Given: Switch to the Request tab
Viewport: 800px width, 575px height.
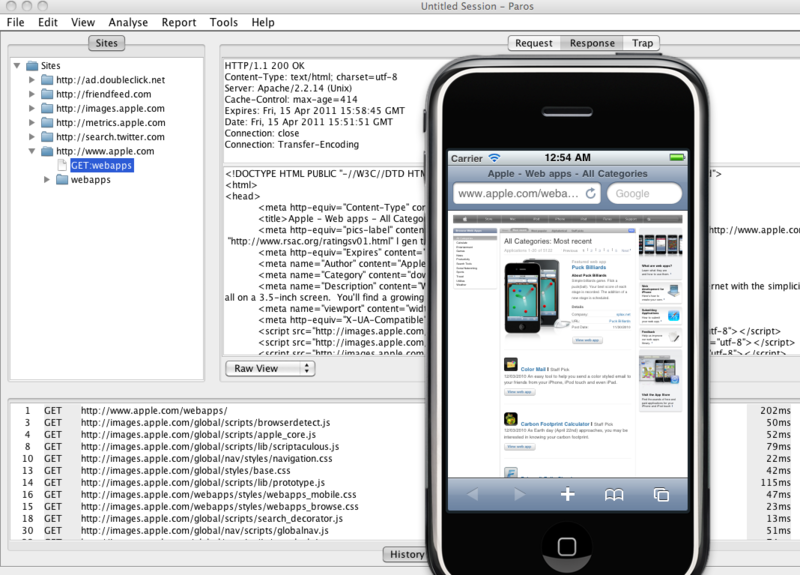Looking at the screenshot, I should click(x=534, y=43).
